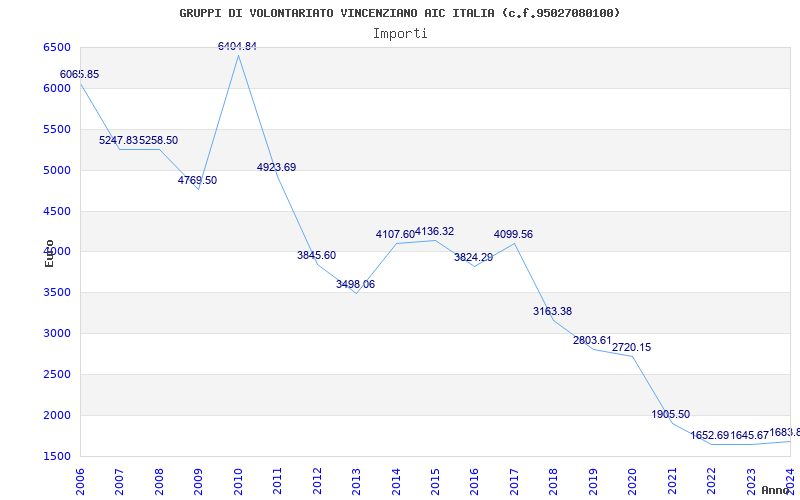Click the 1905.50 data label

coord(671,414)
